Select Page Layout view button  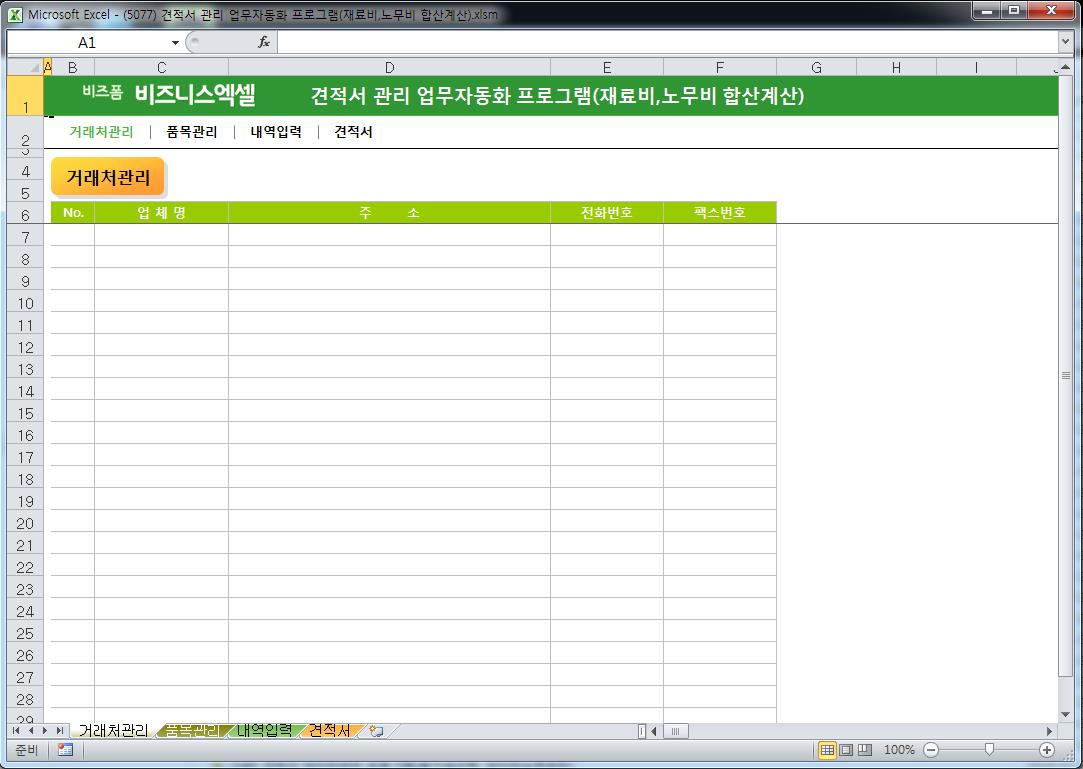coord(845,750)
